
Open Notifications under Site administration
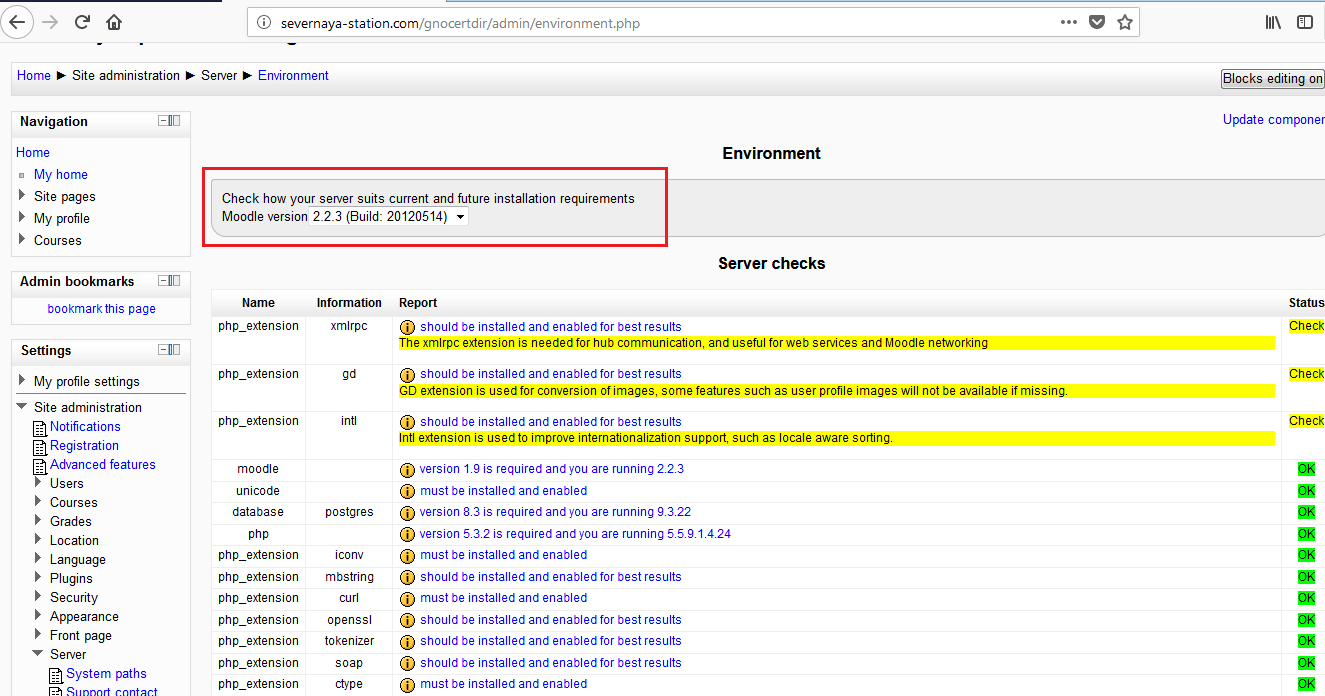(x=85, y=427)
